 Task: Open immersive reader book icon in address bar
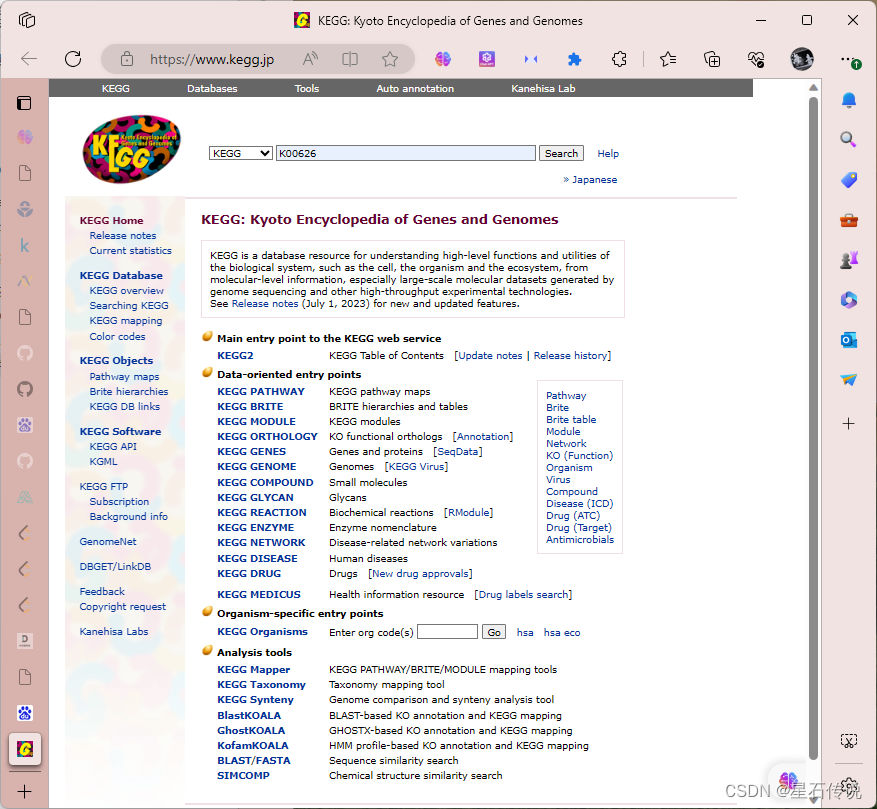click(x=350, y=59)
